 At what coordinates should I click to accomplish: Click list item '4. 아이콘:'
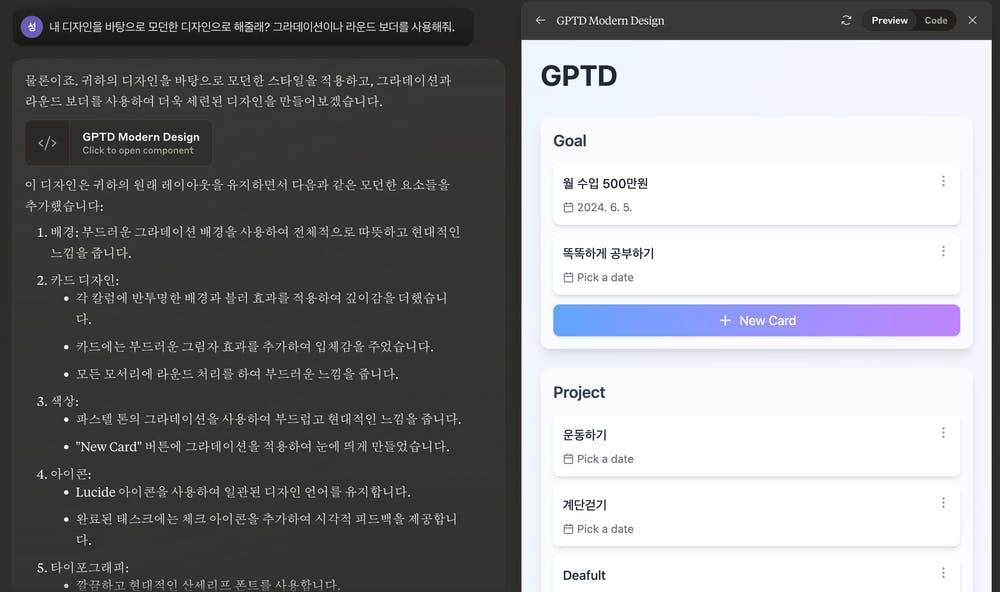[64, 474]
